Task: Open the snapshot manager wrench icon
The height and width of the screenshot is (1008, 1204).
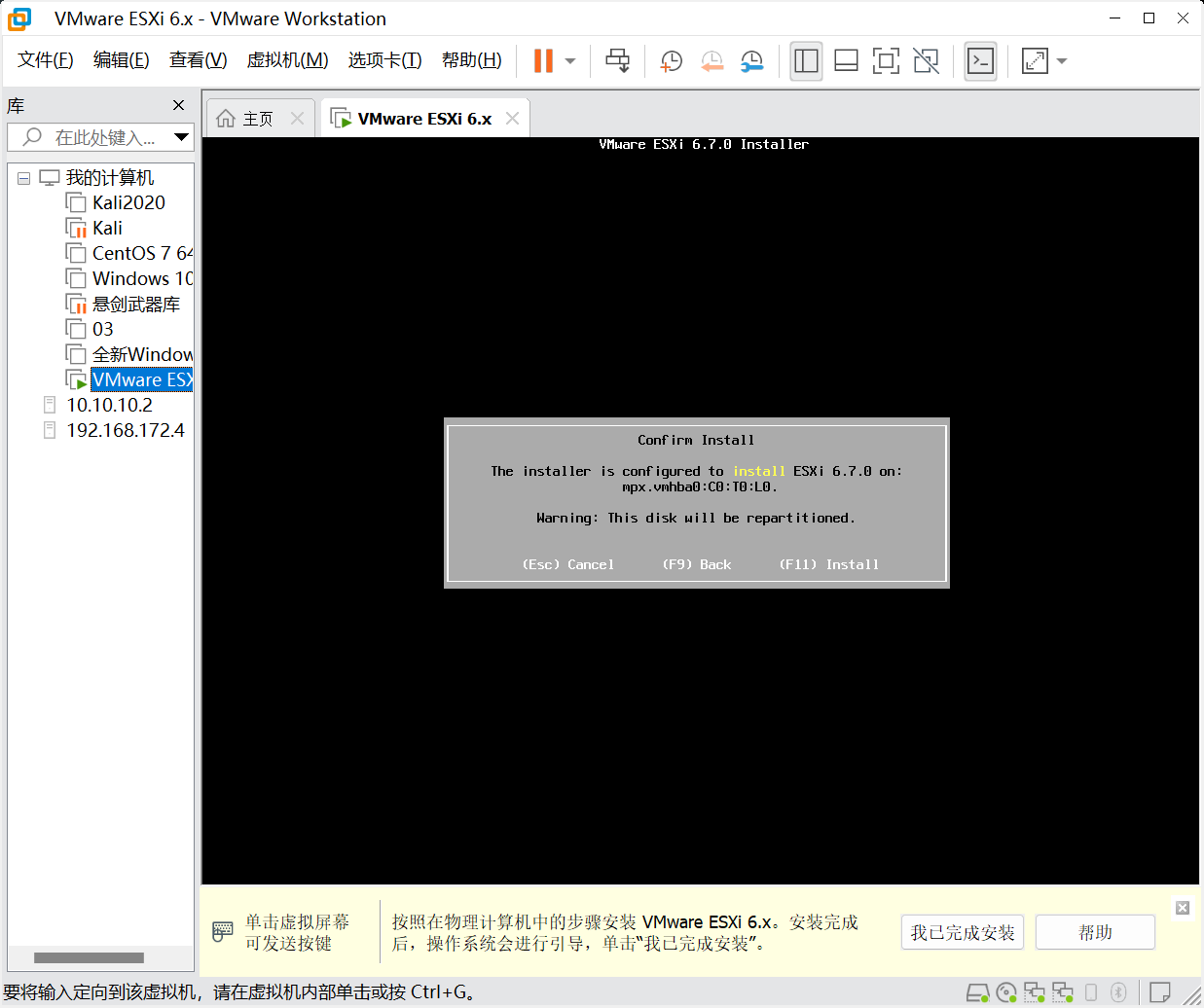Action: tap(751, 61)
